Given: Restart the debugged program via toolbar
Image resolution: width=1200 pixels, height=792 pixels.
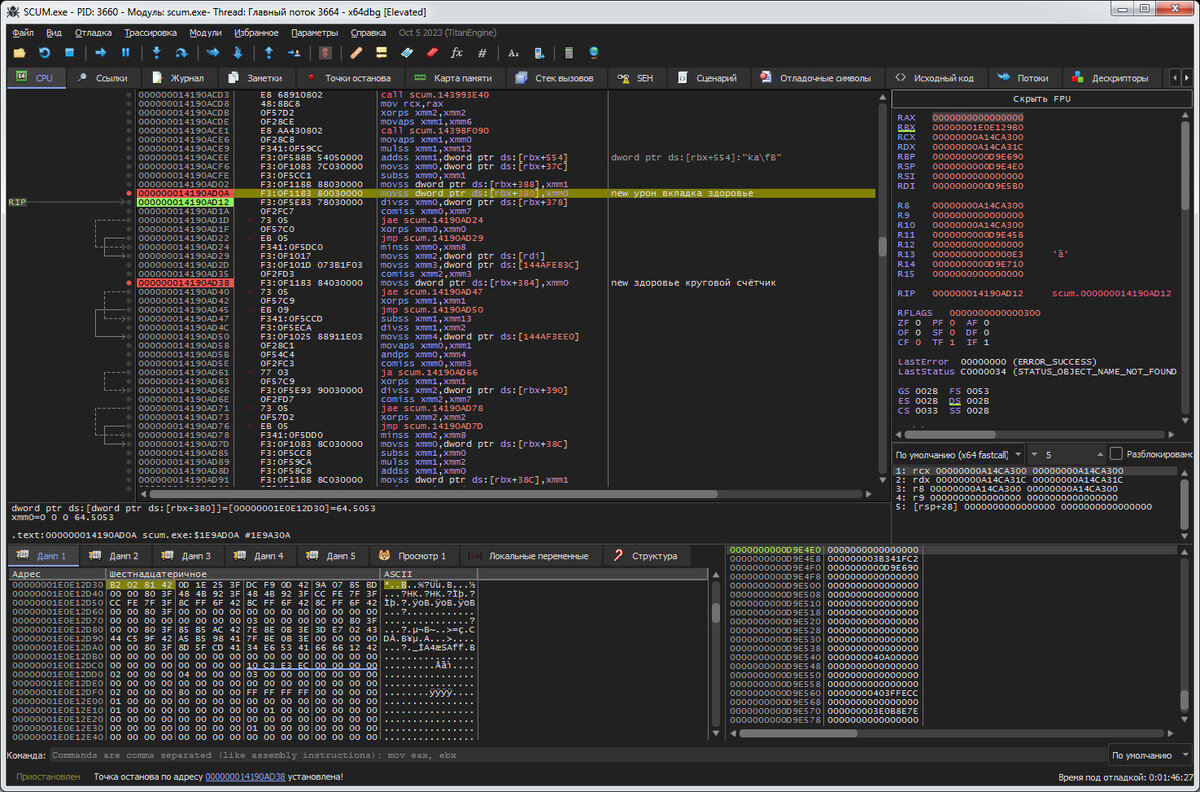Looking at the screenshot, I should (x=44, y=53).
